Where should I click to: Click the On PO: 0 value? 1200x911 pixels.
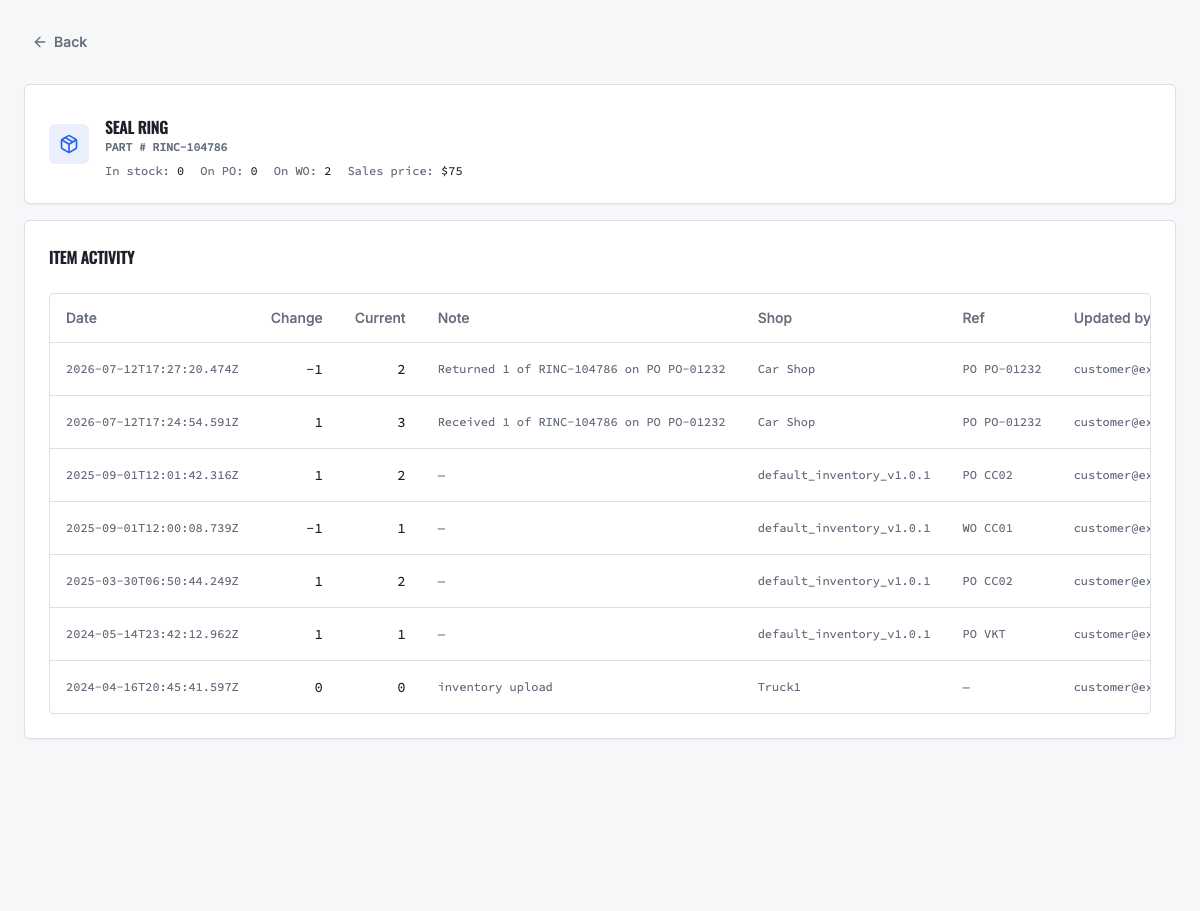229,171
